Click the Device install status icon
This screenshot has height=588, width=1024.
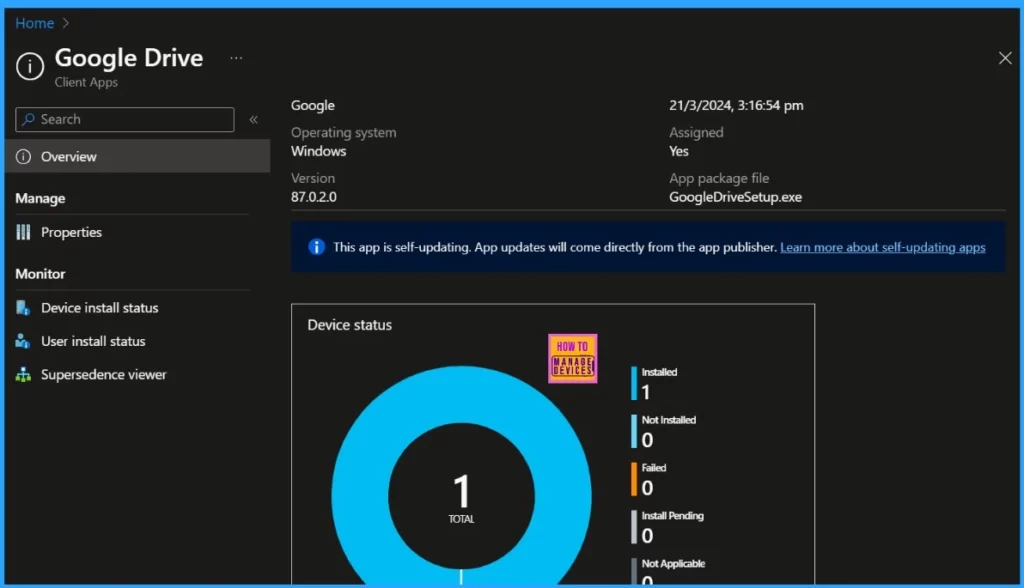(x=24, y=308)
